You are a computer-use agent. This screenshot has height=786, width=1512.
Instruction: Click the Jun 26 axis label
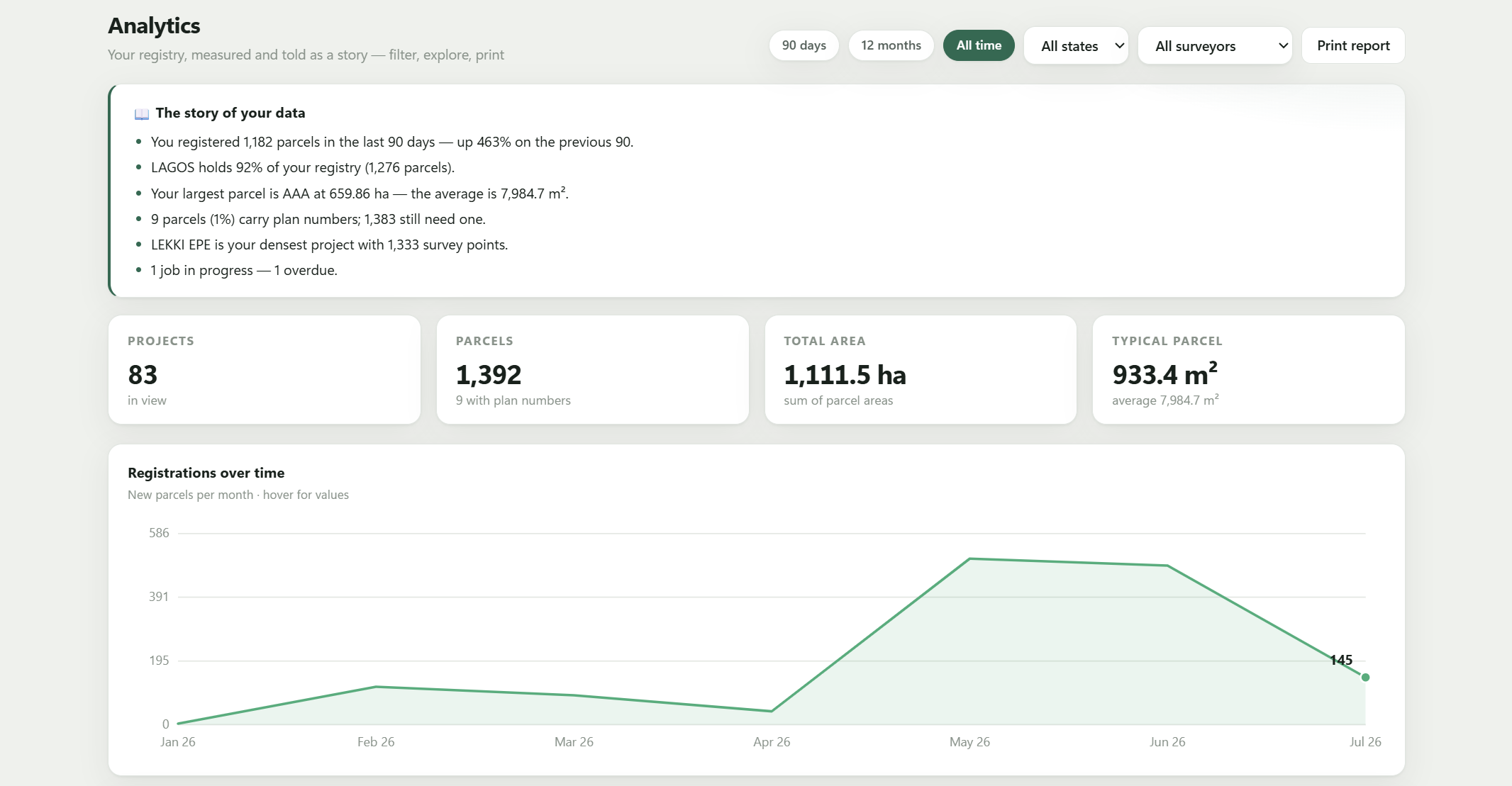coord(1167,742)
